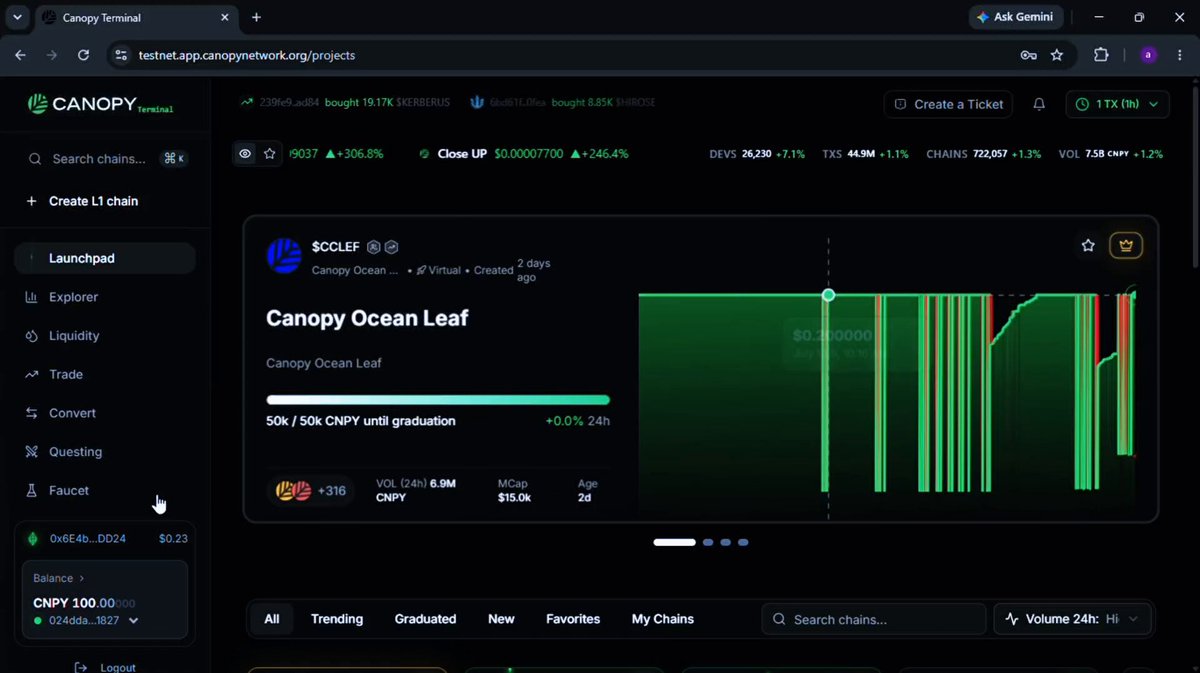Toggle the eye icon in the ticker bar
The height and width of the screenshot is (673, 1200).
click(245, 154)
